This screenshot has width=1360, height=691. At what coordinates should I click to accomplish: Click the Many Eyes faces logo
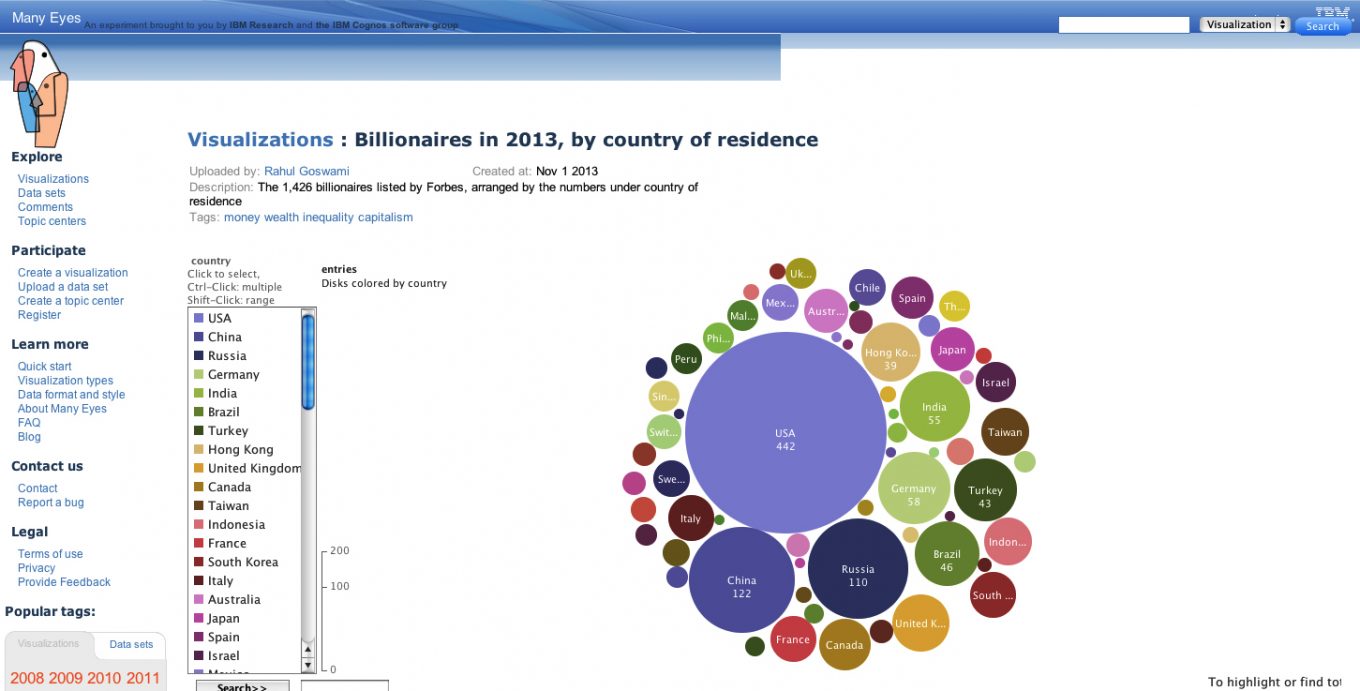38,93
